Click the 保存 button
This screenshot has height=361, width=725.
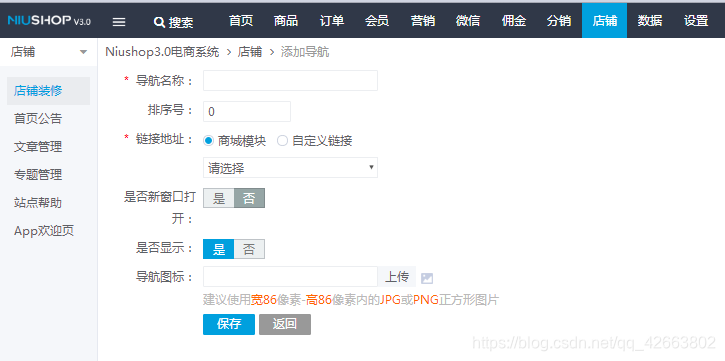229,324
